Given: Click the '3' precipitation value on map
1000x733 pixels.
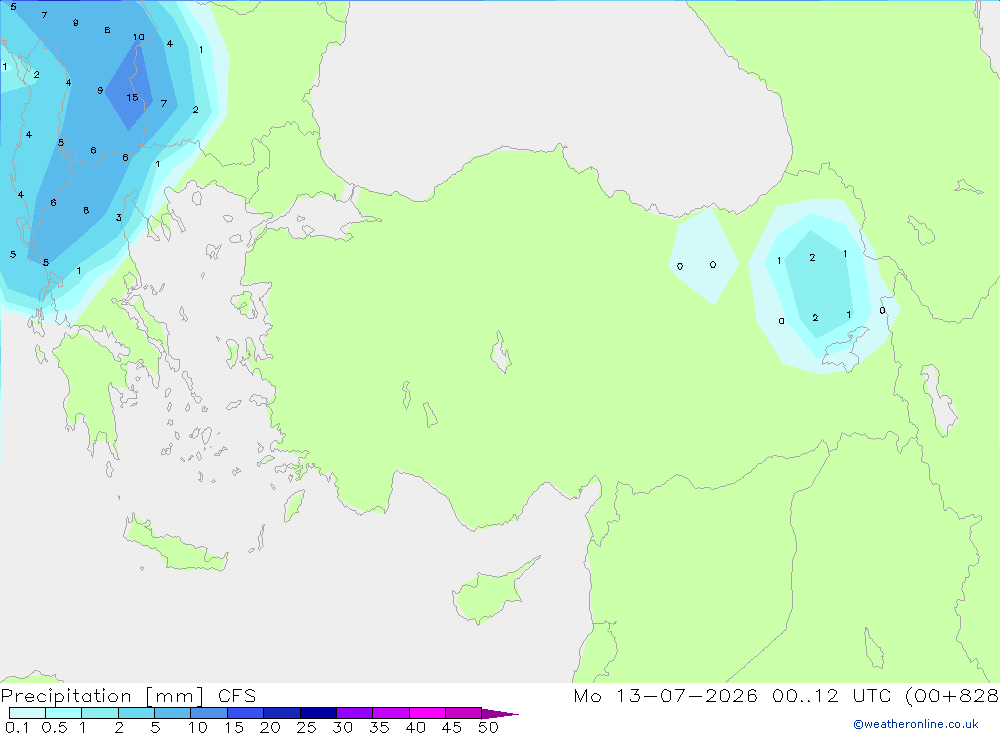Looking at the screenshot, I should 119,218.
